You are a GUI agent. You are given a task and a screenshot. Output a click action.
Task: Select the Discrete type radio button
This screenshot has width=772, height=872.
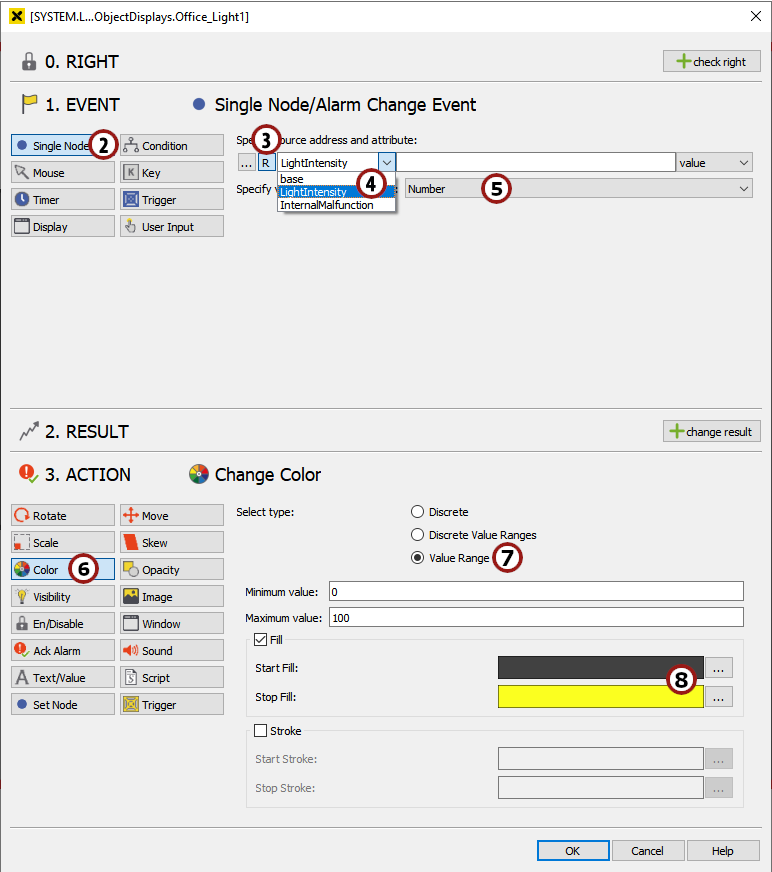pyautogui.click(x=418, y=512)
